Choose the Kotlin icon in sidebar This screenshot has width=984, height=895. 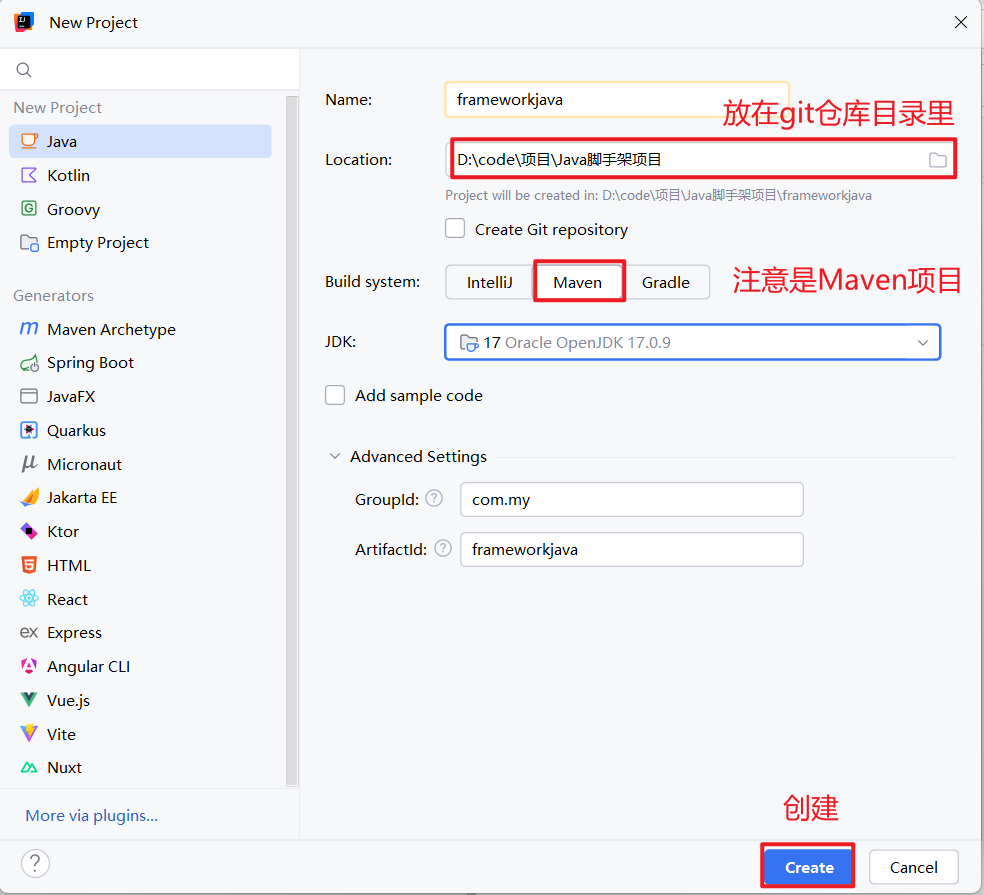coord(29,175)
